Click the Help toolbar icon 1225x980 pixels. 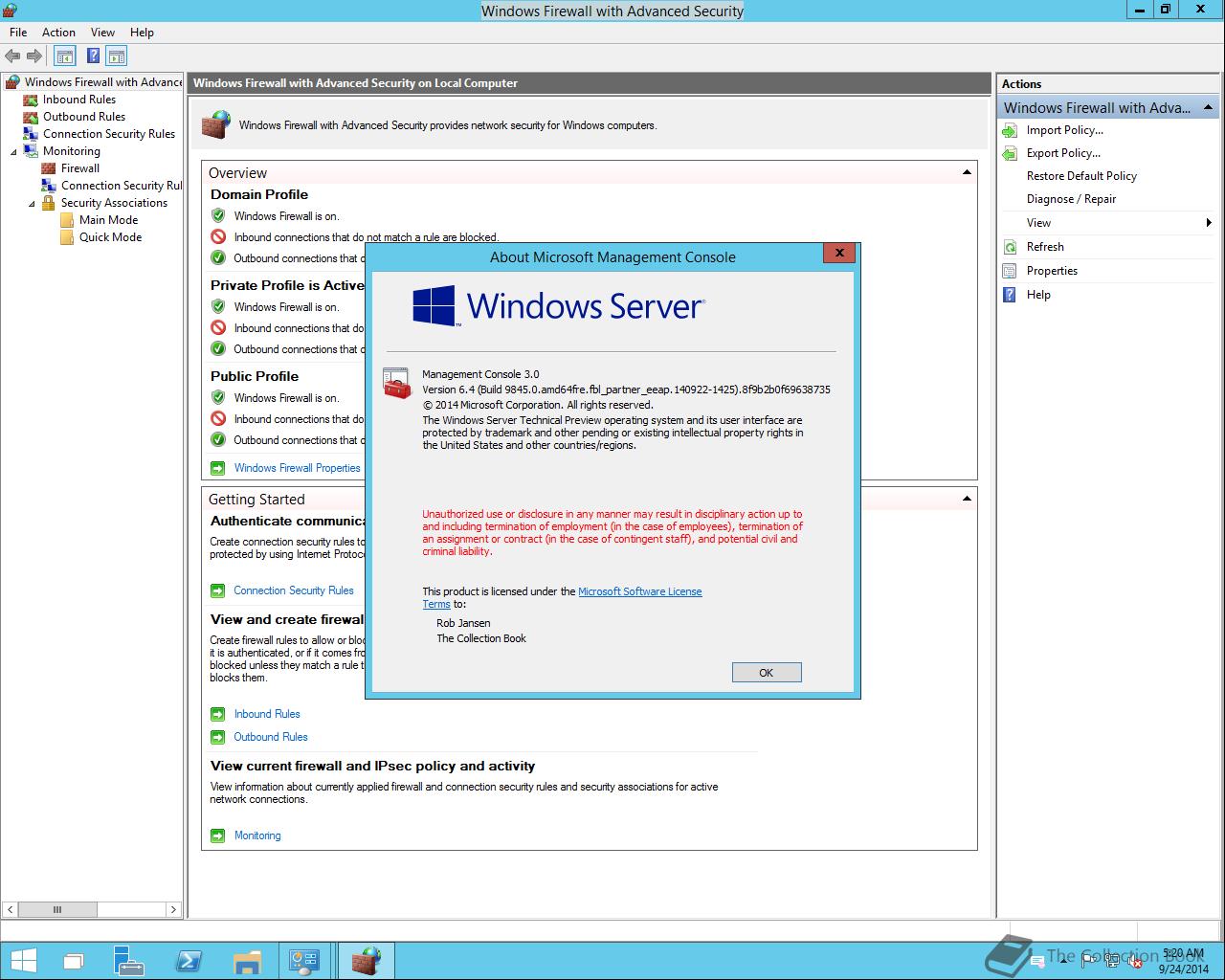coord(94,56)
